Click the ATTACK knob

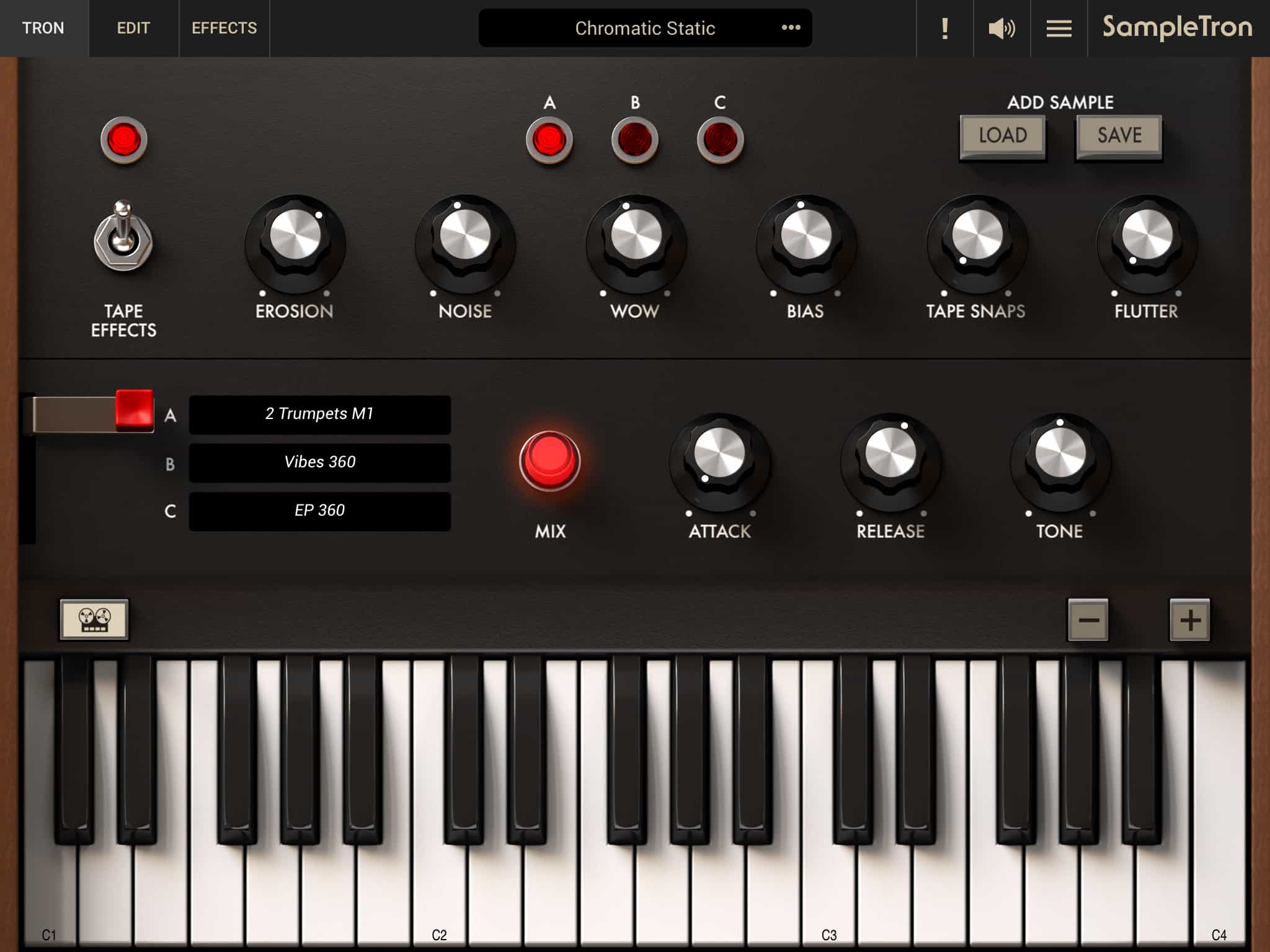point(720,461)
